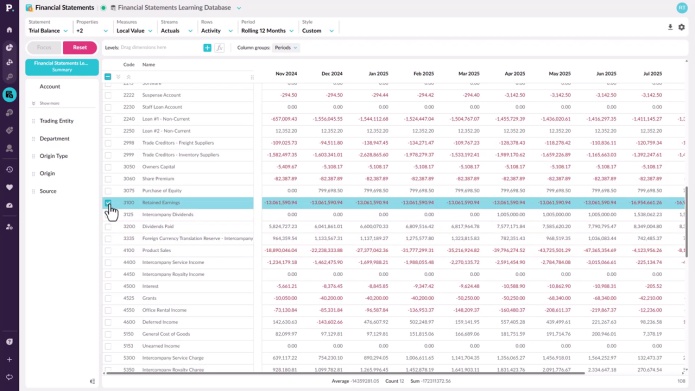Check the Staff Loan Account row checkbox
The height and width of the screenshot is (391, 695).
click(108, 107)
